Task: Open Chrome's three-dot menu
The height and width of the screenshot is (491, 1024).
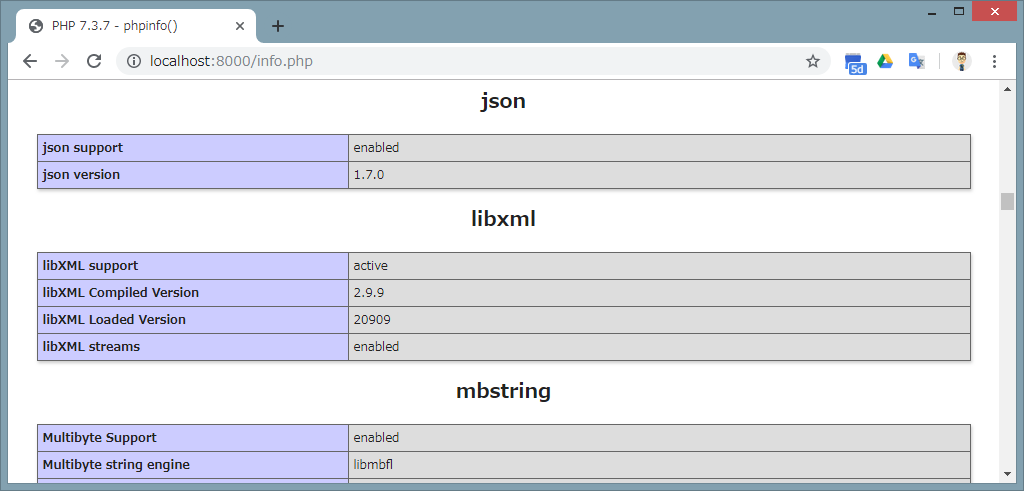Action: [x=994, y=61]
